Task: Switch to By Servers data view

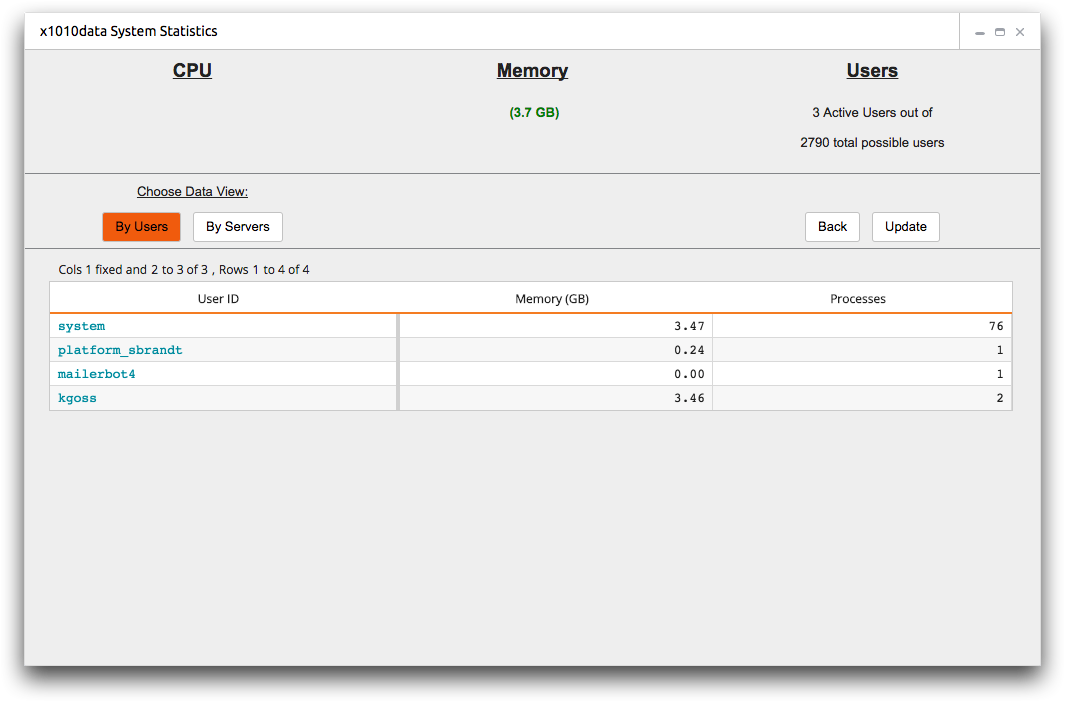Action: (x=238, y=227)
